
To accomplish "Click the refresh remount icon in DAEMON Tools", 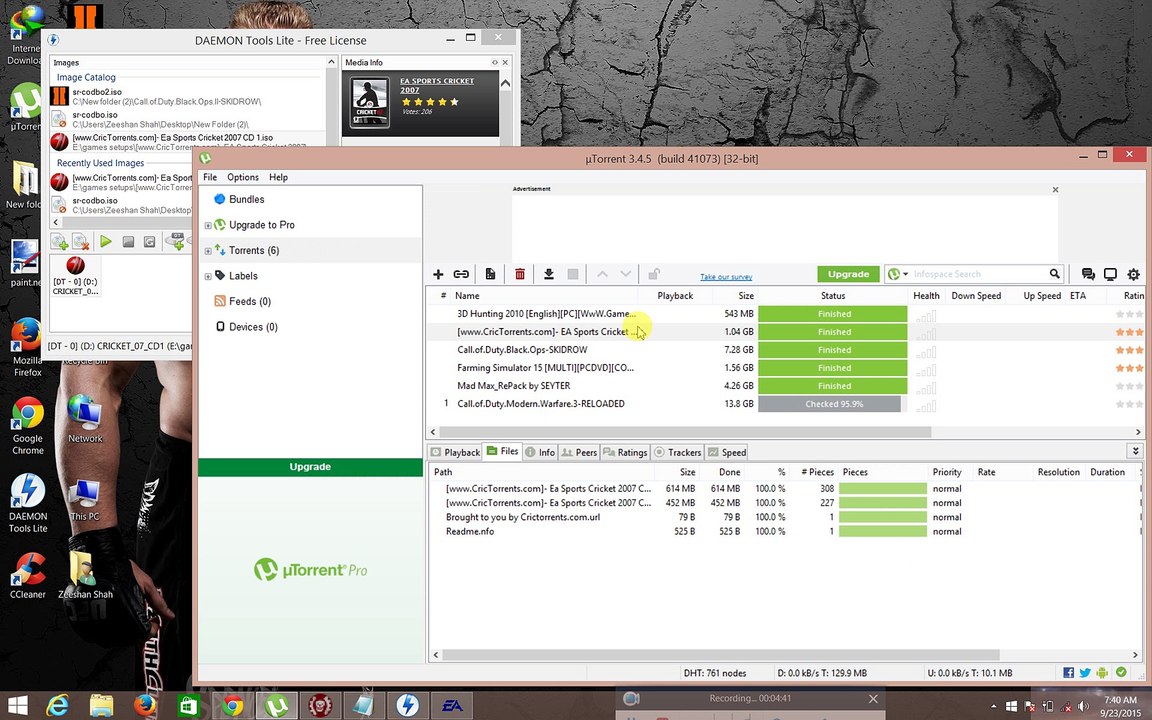I will point(149,242).
